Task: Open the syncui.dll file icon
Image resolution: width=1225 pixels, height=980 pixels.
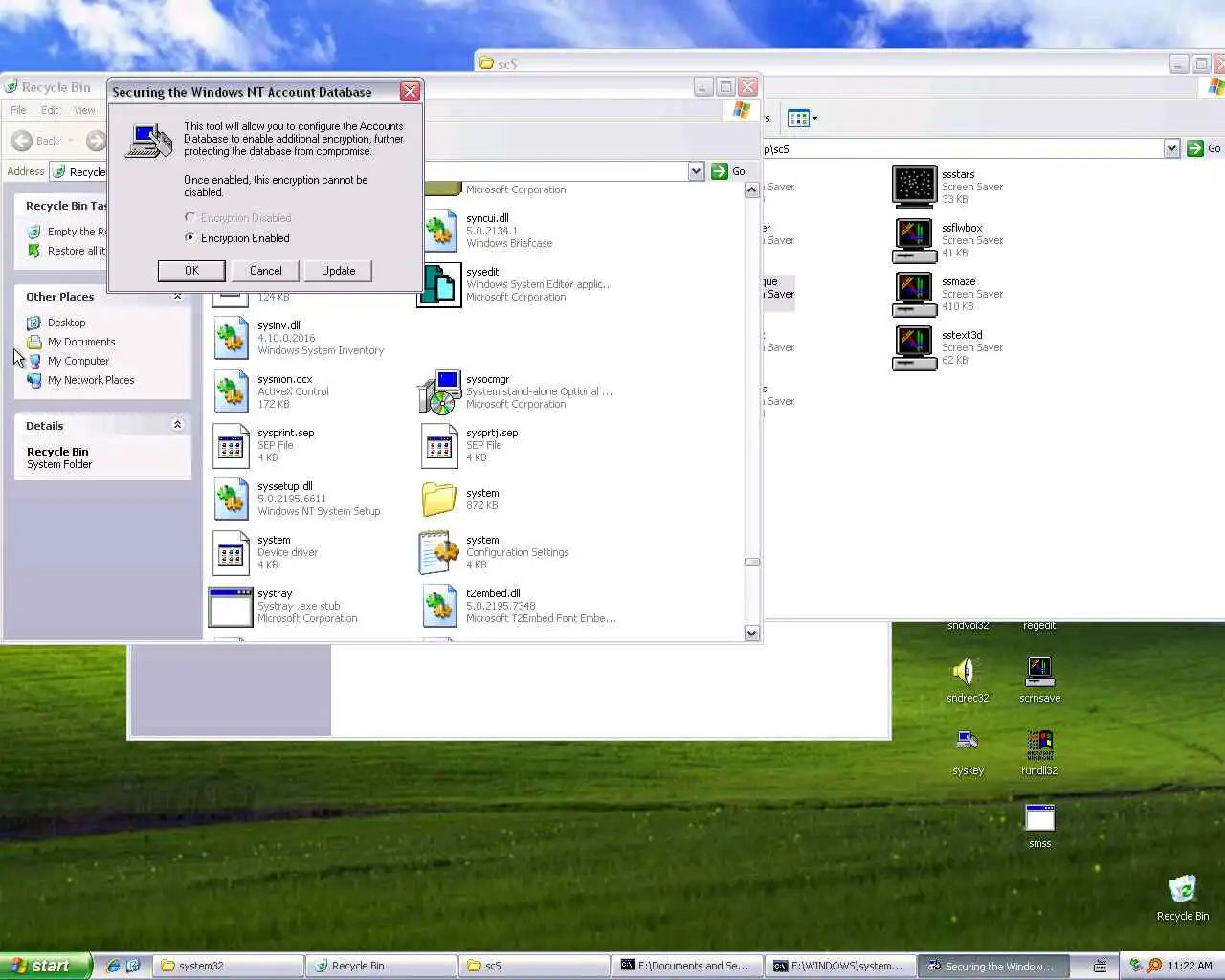Action: pyautogui.click(x=439, y=231)
